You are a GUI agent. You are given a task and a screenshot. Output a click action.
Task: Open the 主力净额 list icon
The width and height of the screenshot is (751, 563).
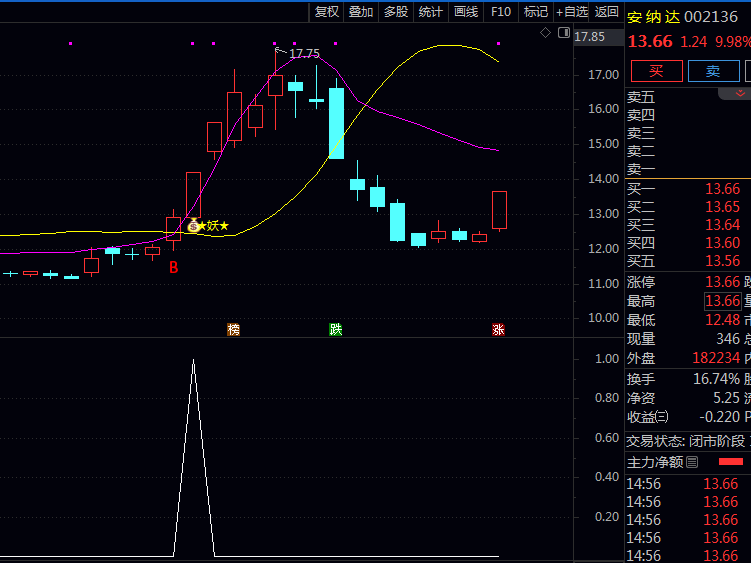[x=694, y=462]
